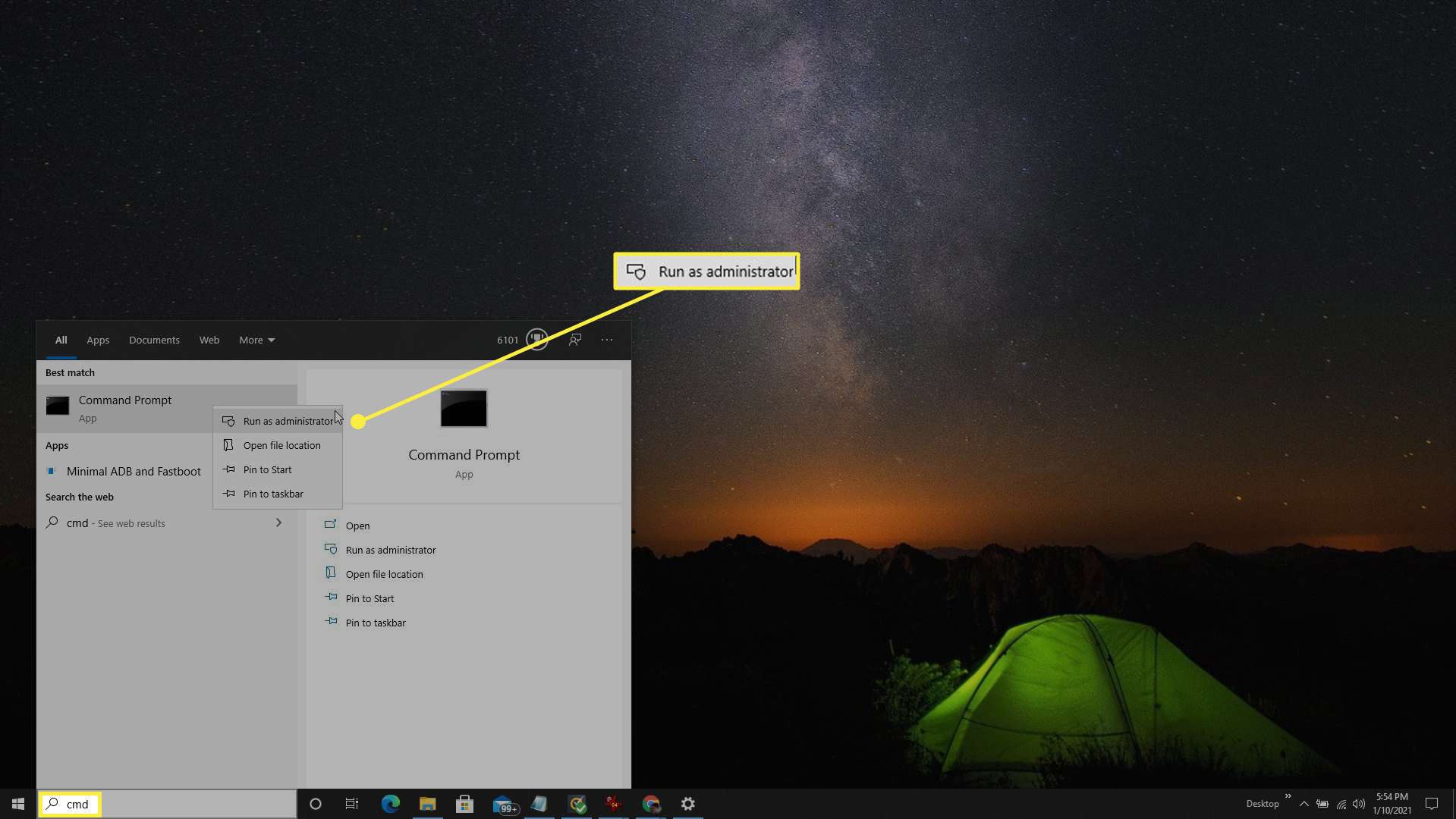Image resolution: width=1456 pixels, height=819 pixels.
Task: Open the volume speaker tray icon
Action: [1359, 804]
